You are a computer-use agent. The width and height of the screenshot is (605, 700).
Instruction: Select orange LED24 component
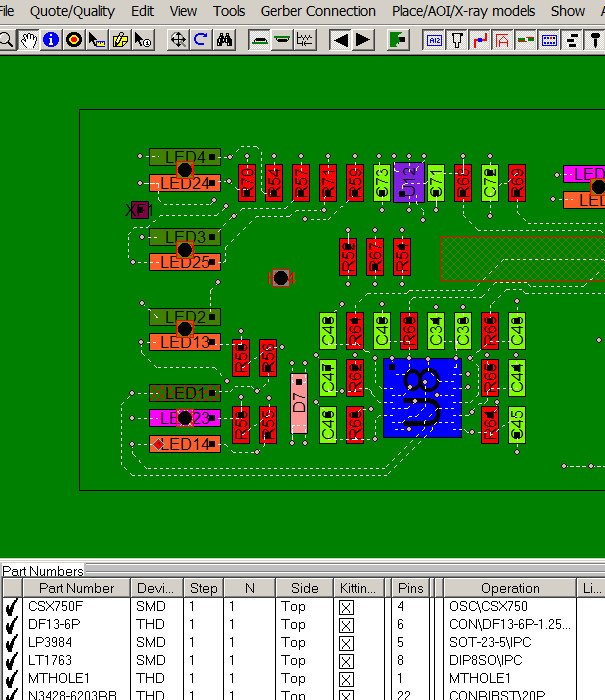pos(185,183)
